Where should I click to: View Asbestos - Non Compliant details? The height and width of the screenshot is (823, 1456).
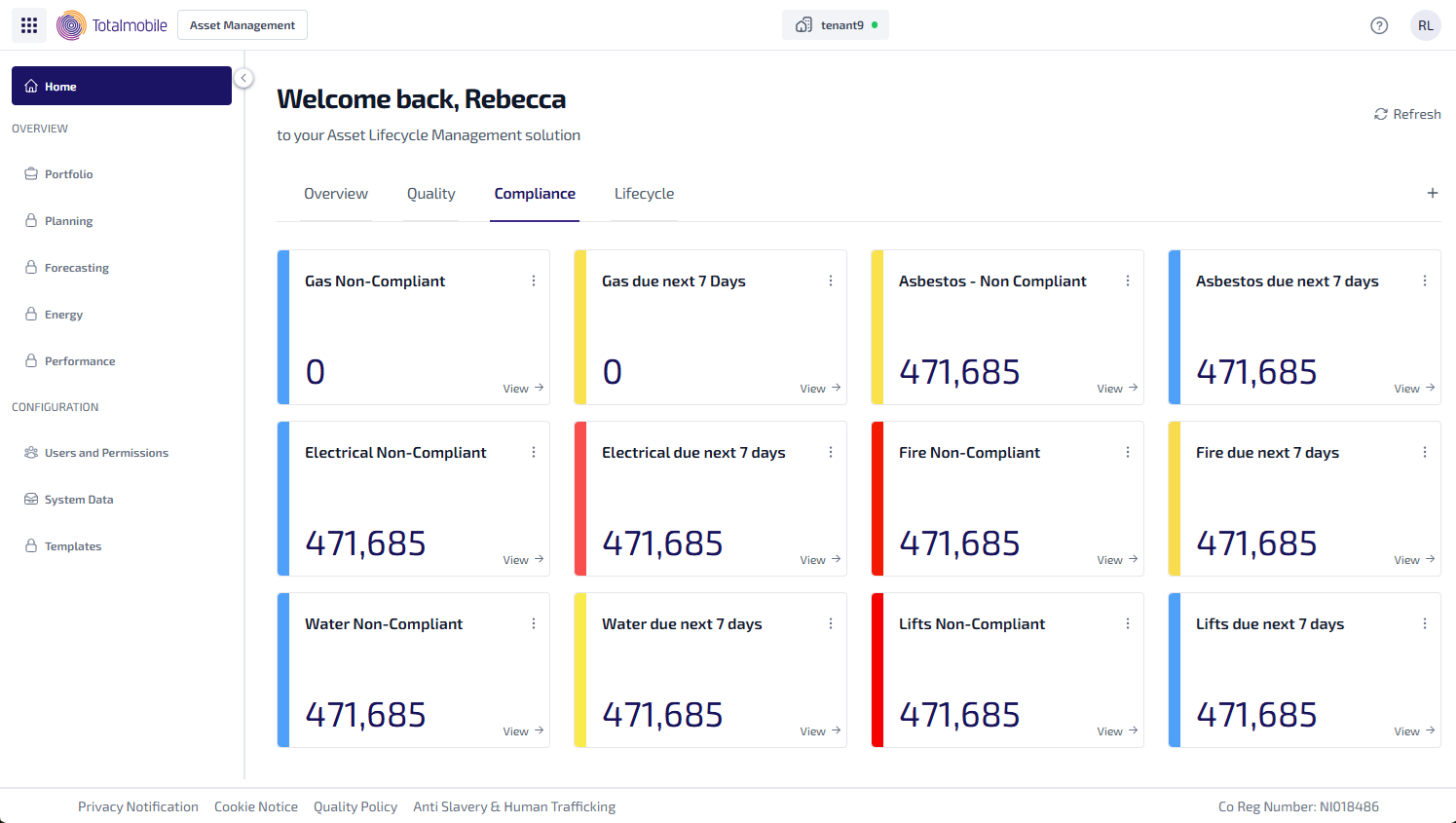[1117, 389]
